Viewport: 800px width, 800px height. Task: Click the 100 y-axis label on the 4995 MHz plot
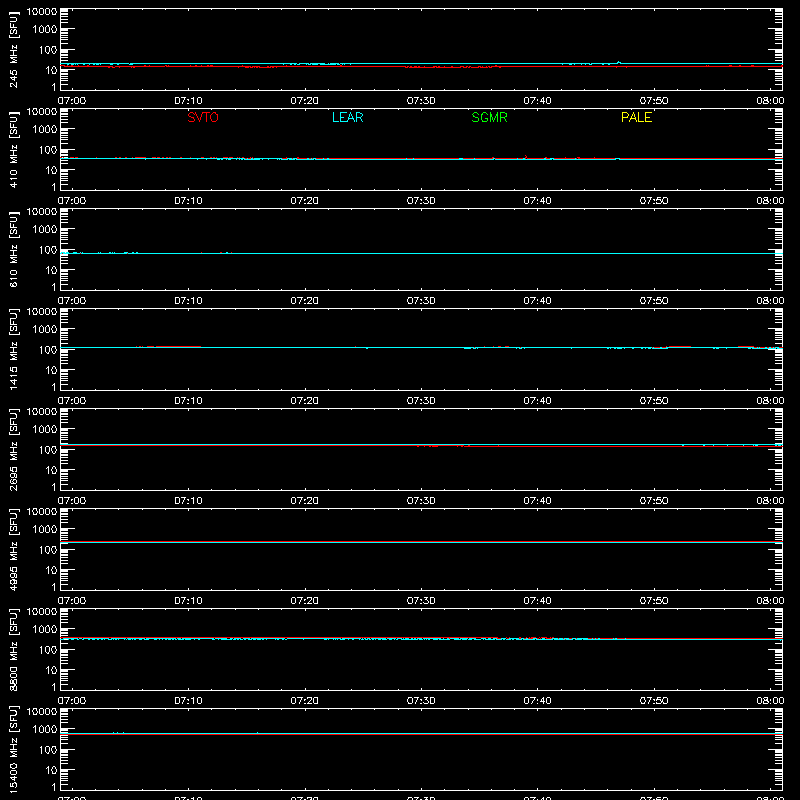pos(48,550)
